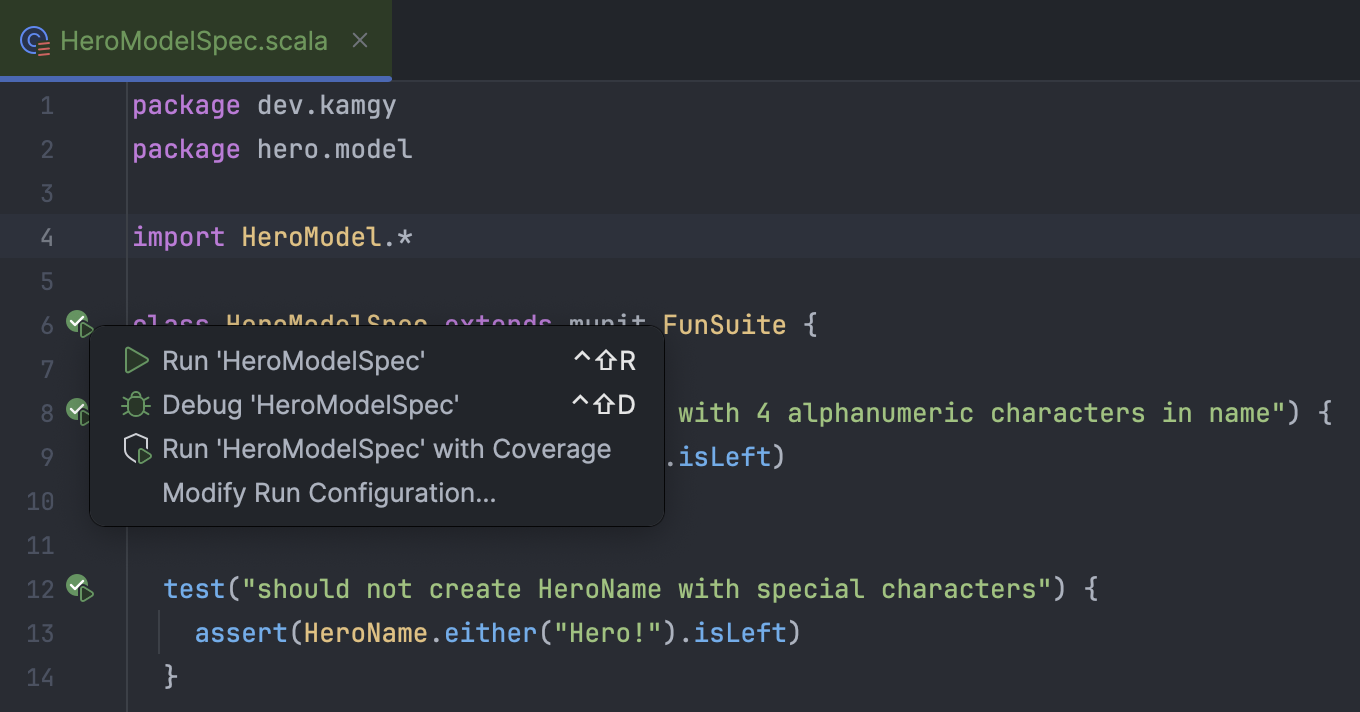
Task: Click HeroModel in the import statement
Action: coord(311,237)
